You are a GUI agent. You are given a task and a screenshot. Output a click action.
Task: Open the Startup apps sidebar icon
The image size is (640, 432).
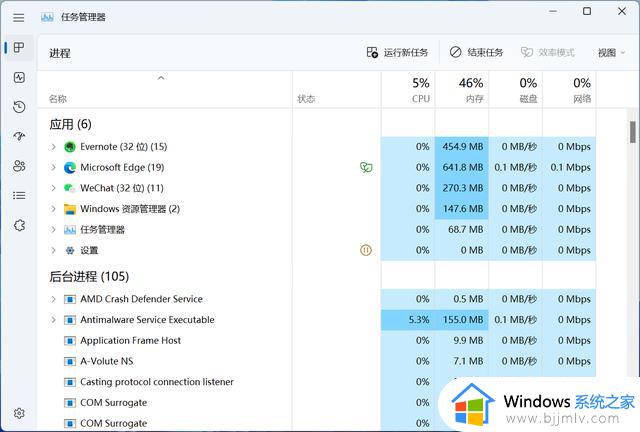19,136
